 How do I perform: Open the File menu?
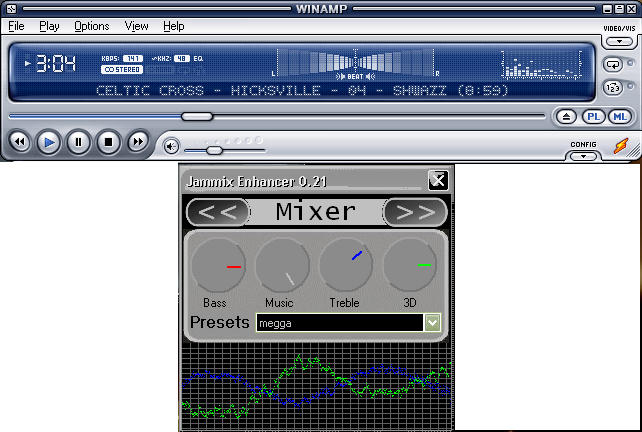tap(16, 26)
